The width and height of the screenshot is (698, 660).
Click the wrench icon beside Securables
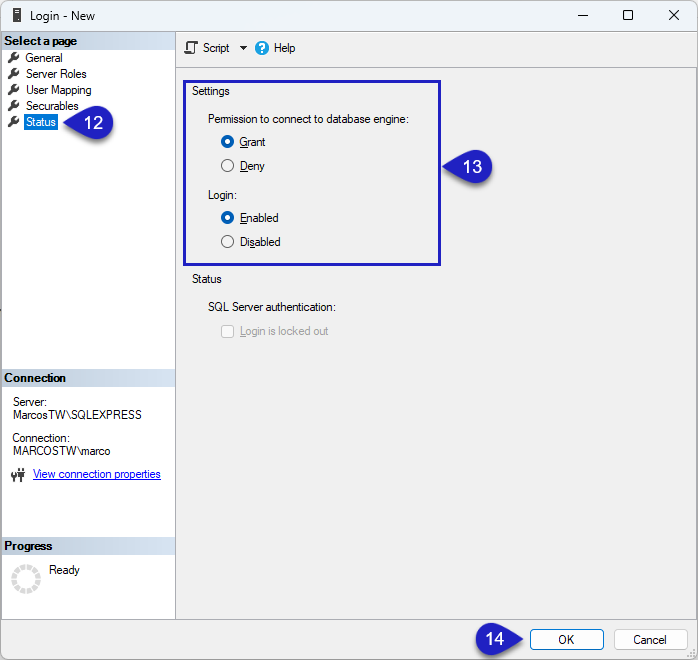point(14,106)
